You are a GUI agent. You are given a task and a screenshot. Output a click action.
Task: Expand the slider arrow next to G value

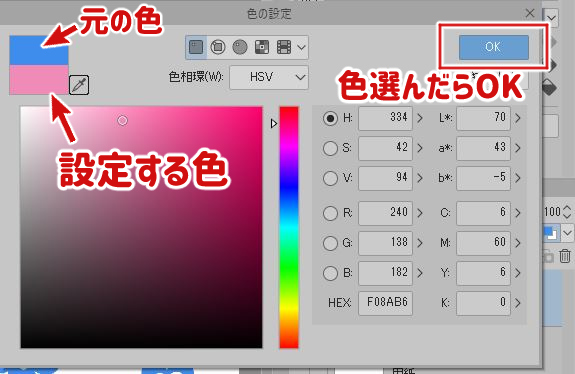(x=420, y=243)
